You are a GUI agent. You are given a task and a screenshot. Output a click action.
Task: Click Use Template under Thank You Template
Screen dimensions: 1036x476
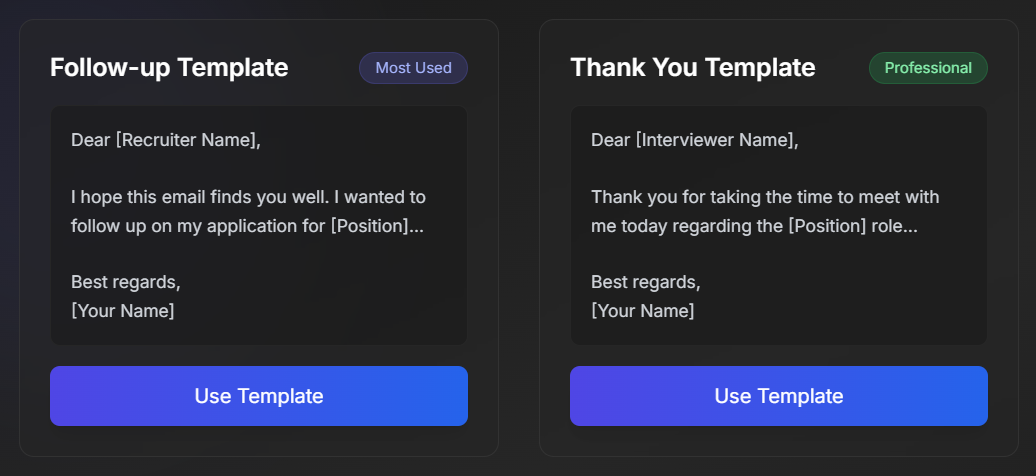[x=779, y=396]
